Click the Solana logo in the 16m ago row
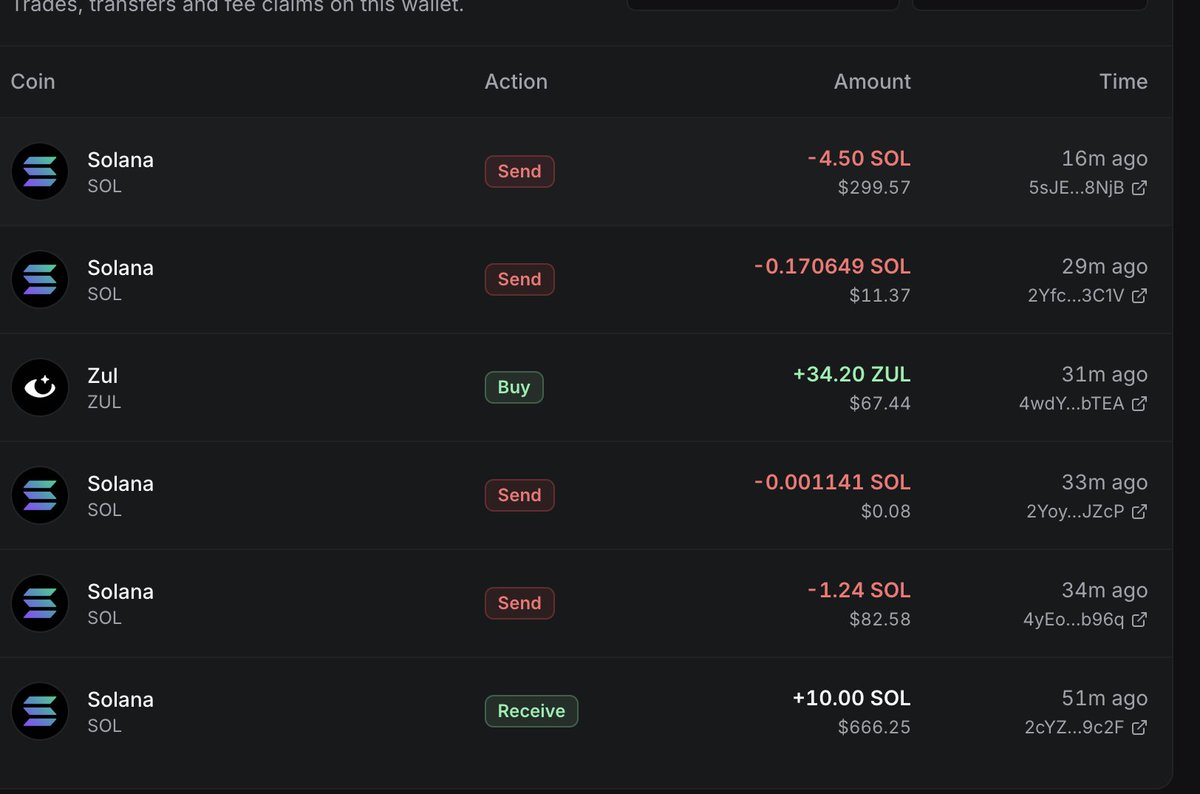Screen dimensions: 1200x794 40,172
